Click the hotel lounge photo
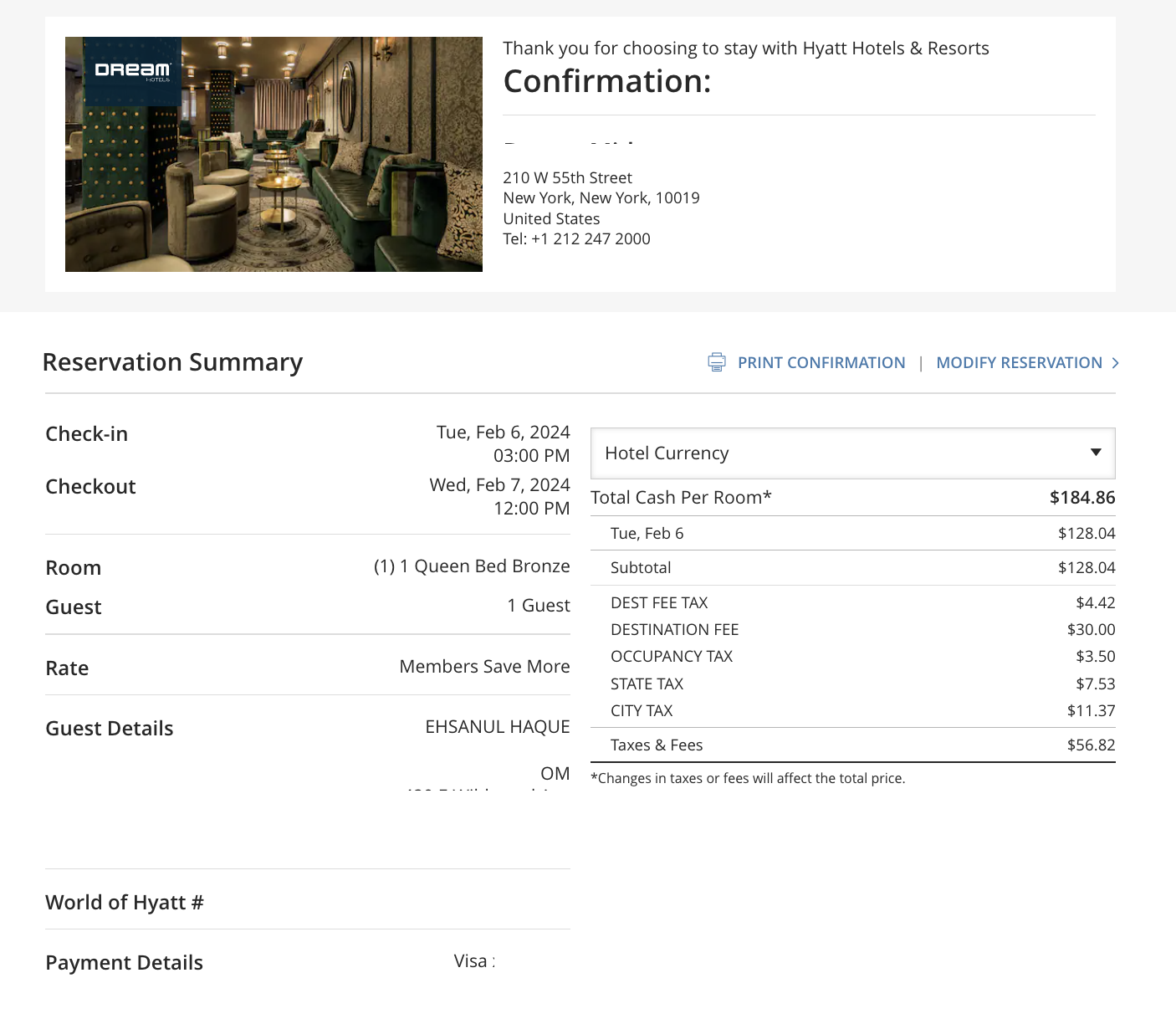Viewport: 1176px width, 1019px height. (x=274, y=154)
